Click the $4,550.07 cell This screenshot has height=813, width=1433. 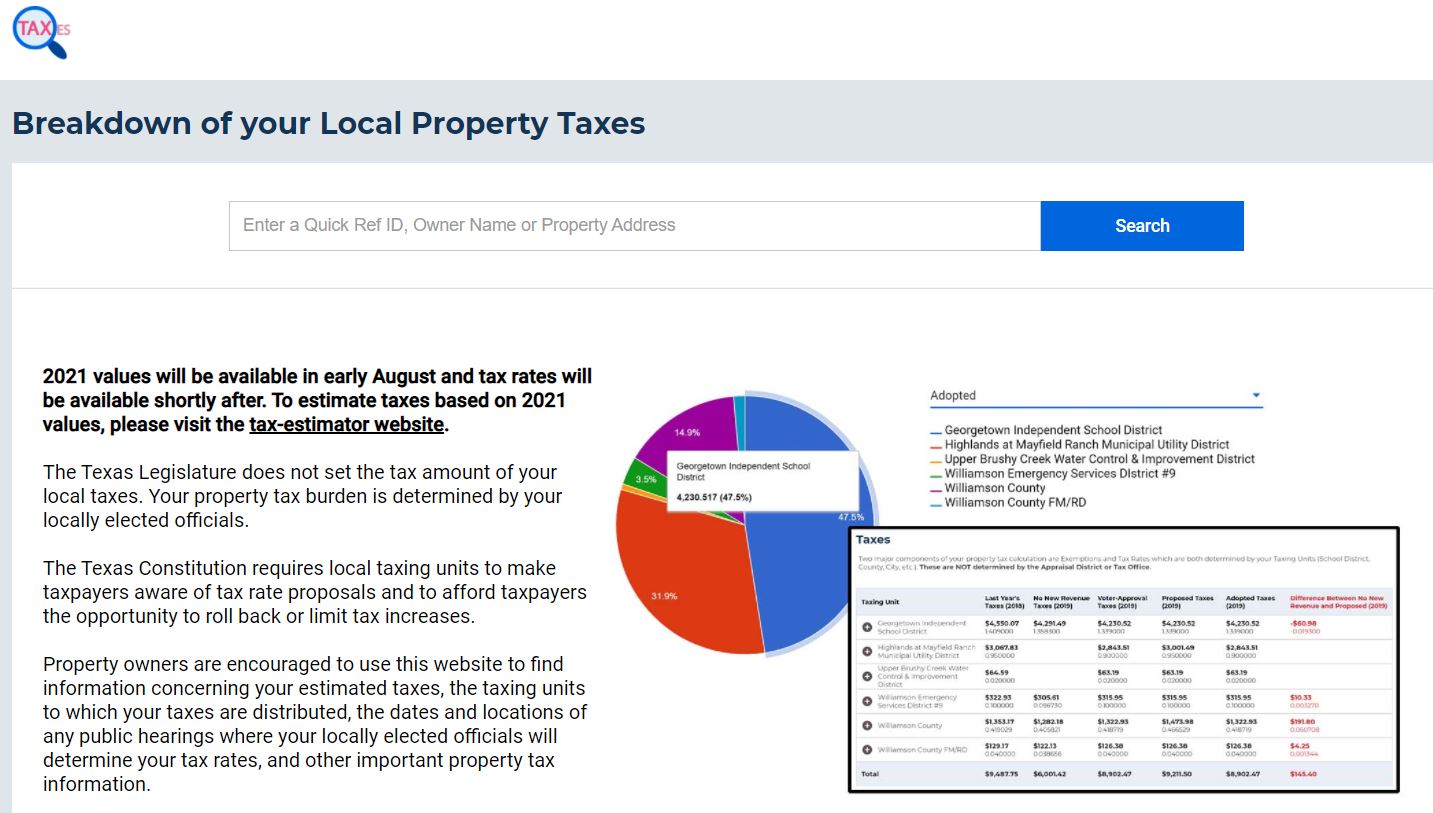[1002, 623]
